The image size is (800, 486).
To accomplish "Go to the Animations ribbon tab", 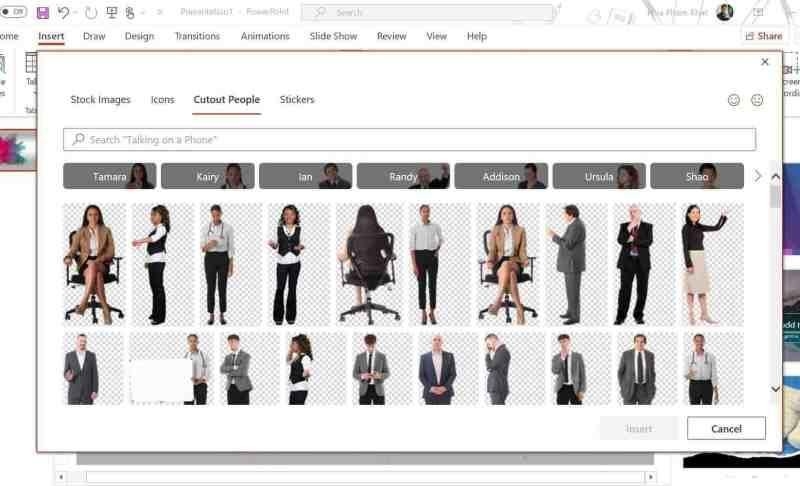I will tap(265, 36).
